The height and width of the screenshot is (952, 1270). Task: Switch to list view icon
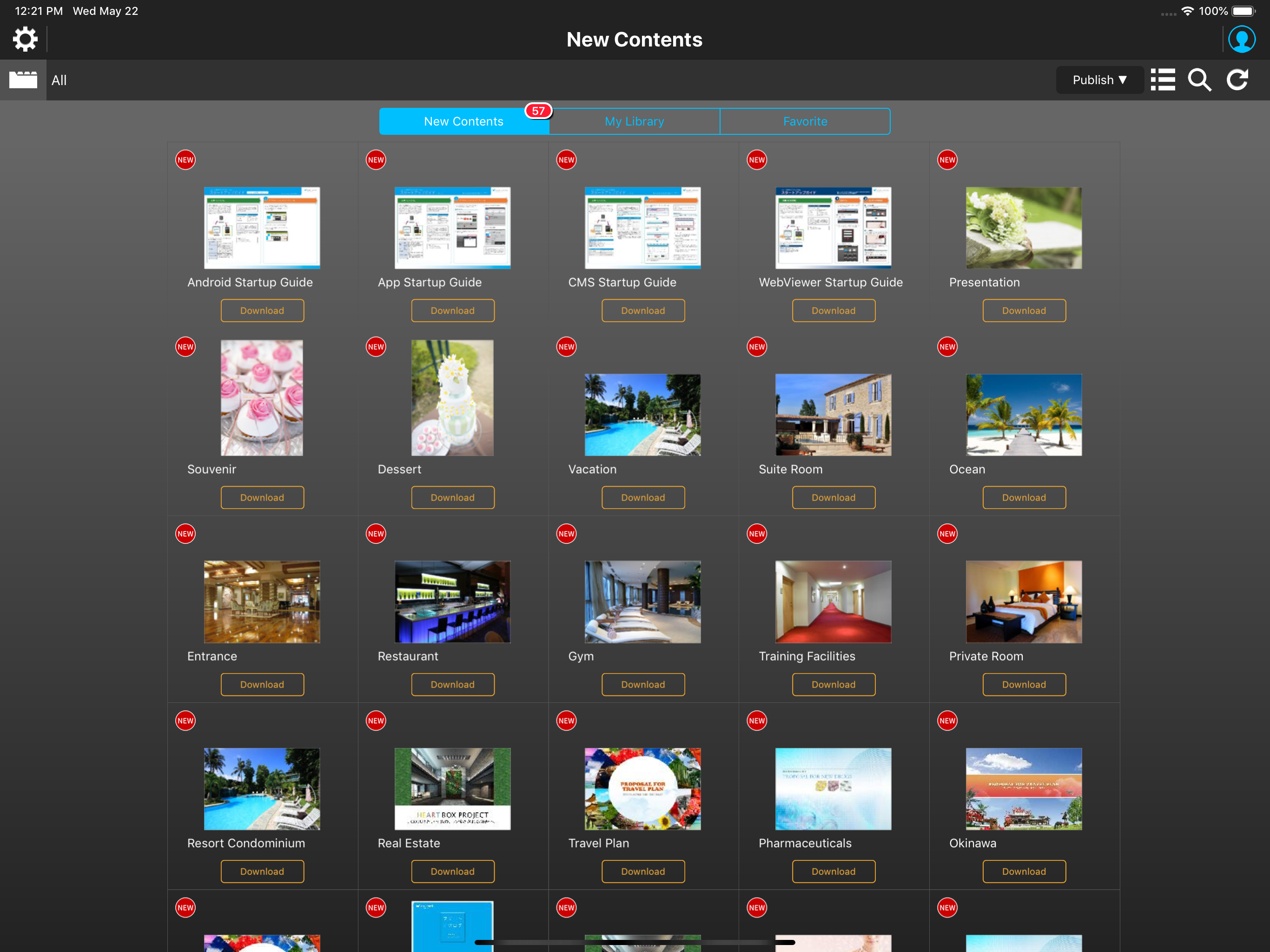click(x=1163, y=80)
